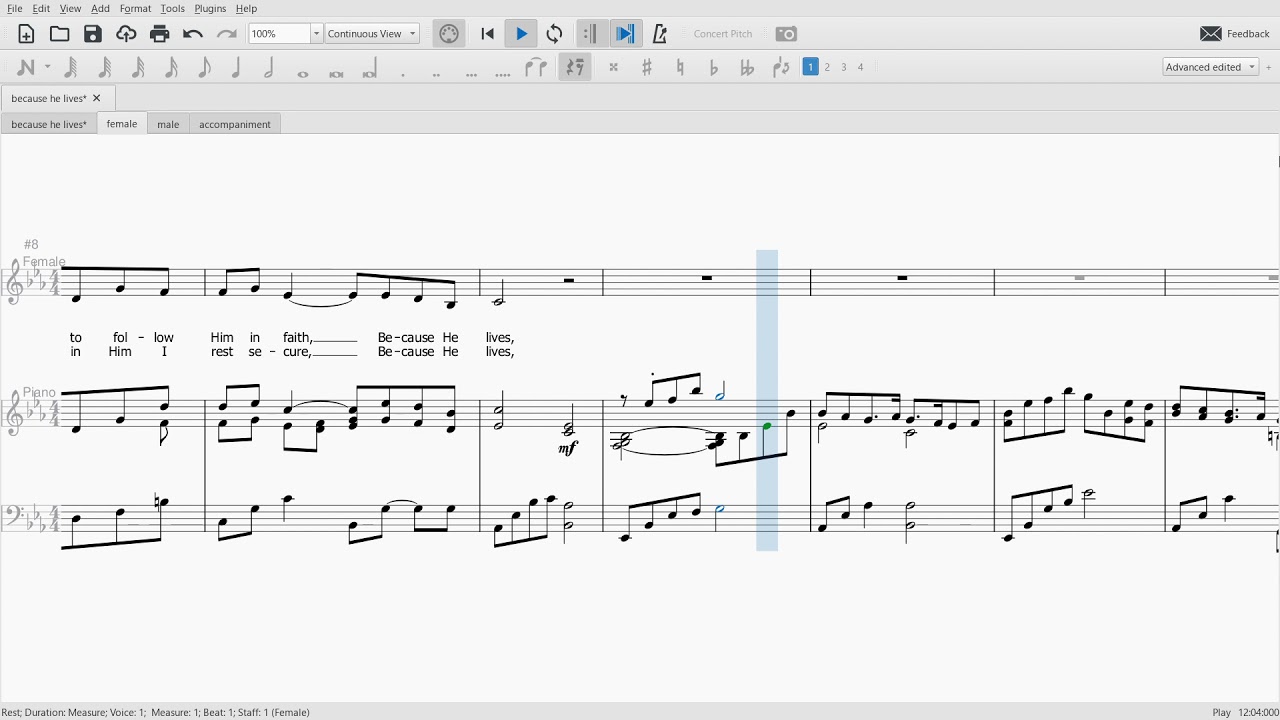Undo the last action
The width and height of the screenshot is (1280, 720).
point(193,34)
